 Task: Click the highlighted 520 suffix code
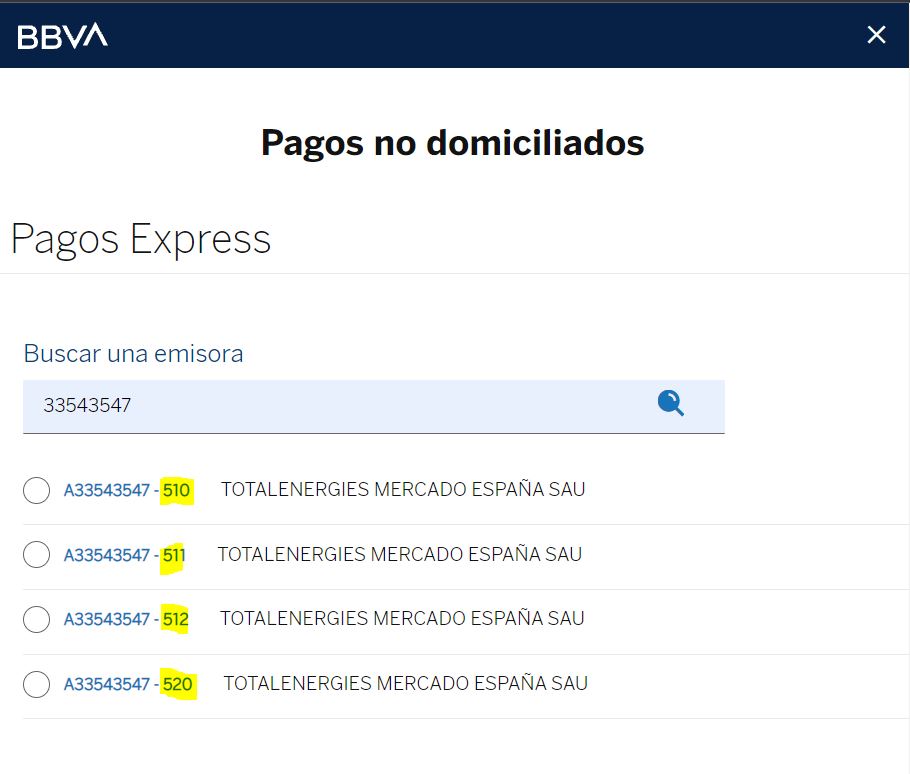pos(178,685)
